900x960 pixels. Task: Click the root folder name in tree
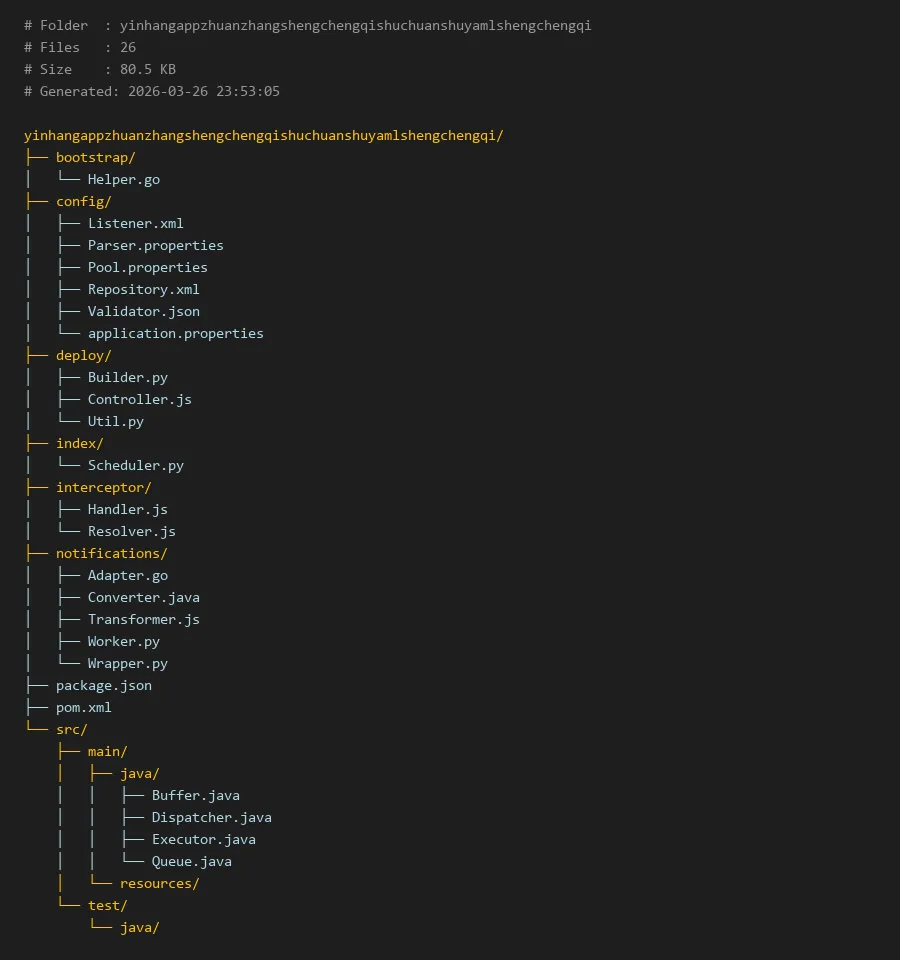pyautogui.click(x=263, y=135)
